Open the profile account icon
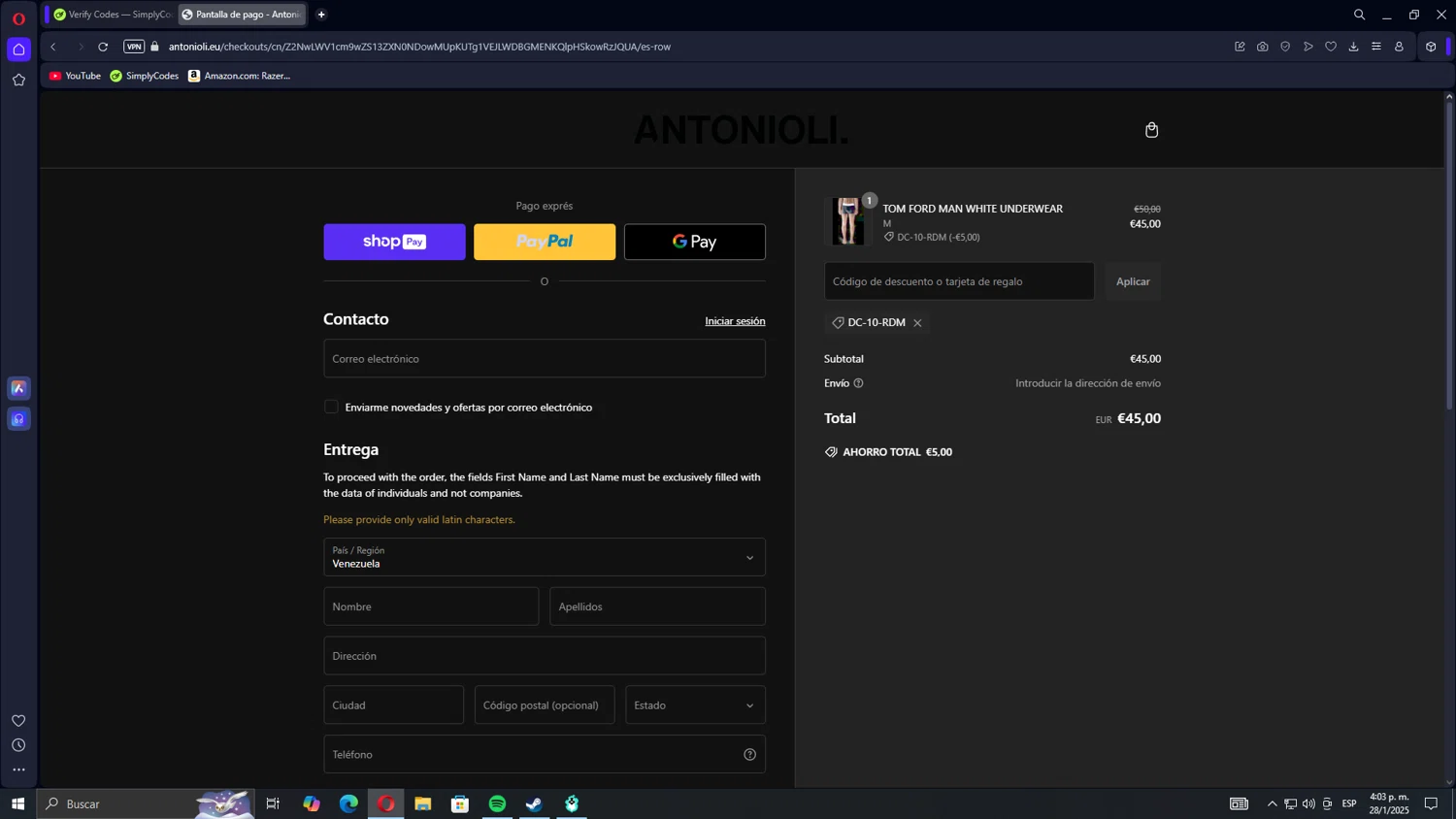This screenshot has height=819, width=1456. tap(1399, 47)
